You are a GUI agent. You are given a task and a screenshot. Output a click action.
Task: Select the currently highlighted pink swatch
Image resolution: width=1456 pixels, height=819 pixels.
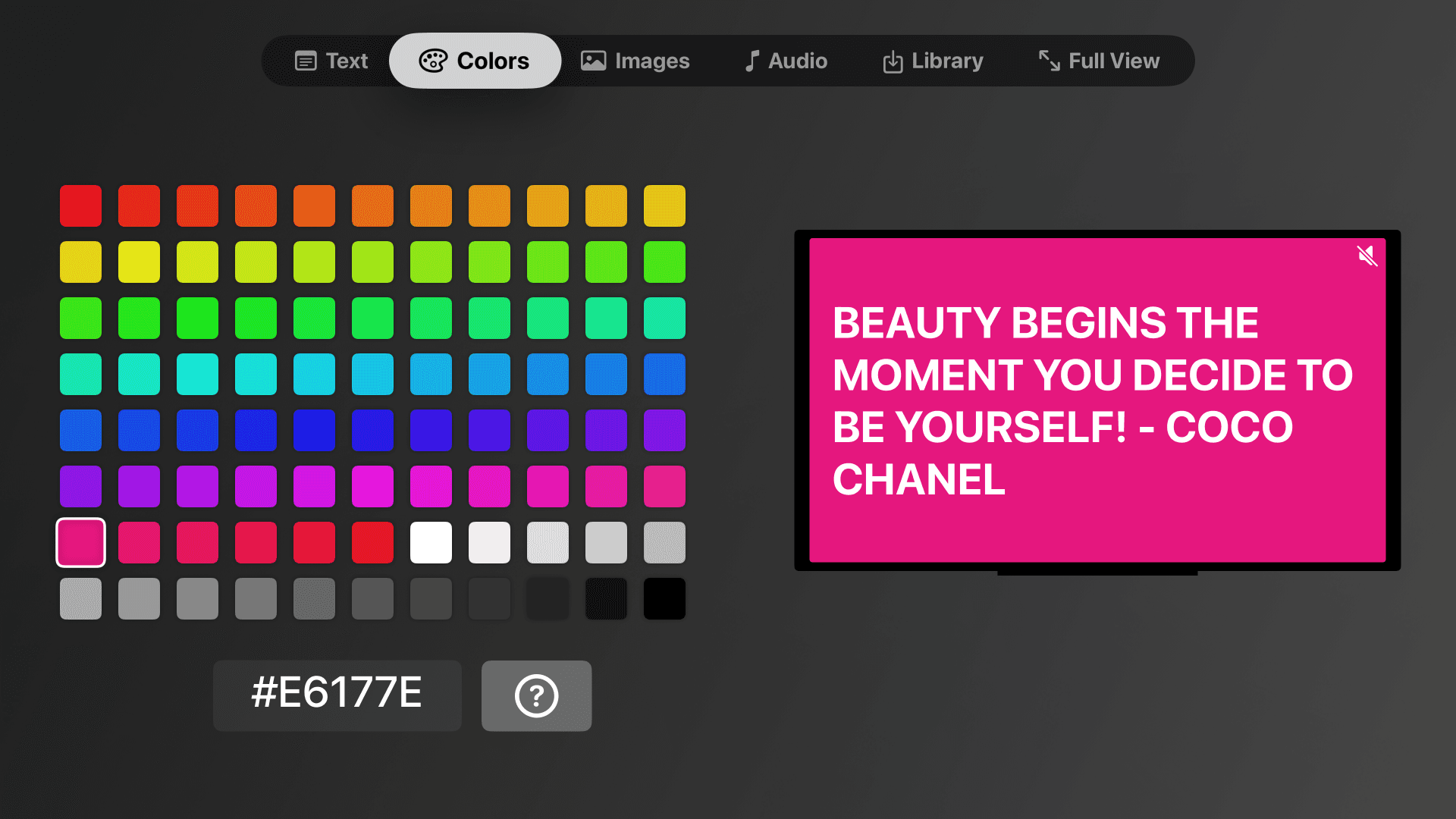pos(80,542)
